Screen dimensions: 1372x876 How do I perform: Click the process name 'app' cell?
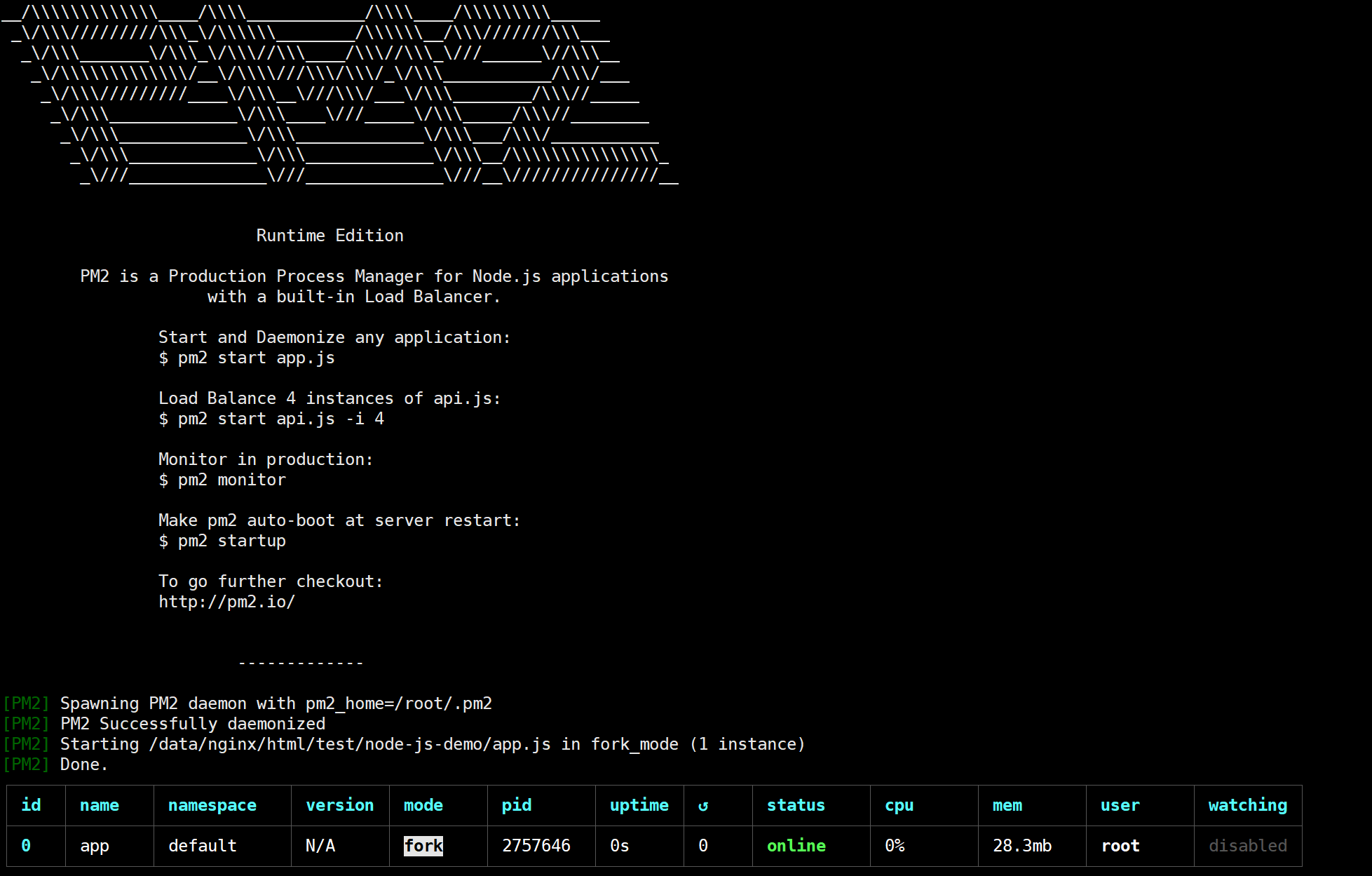coord(95,847)
